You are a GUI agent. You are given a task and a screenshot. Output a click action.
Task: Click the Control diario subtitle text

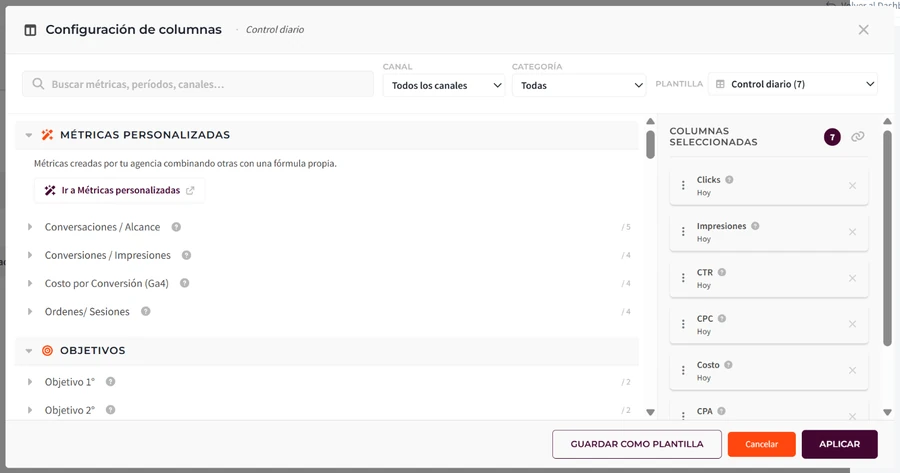pos(275,30)
